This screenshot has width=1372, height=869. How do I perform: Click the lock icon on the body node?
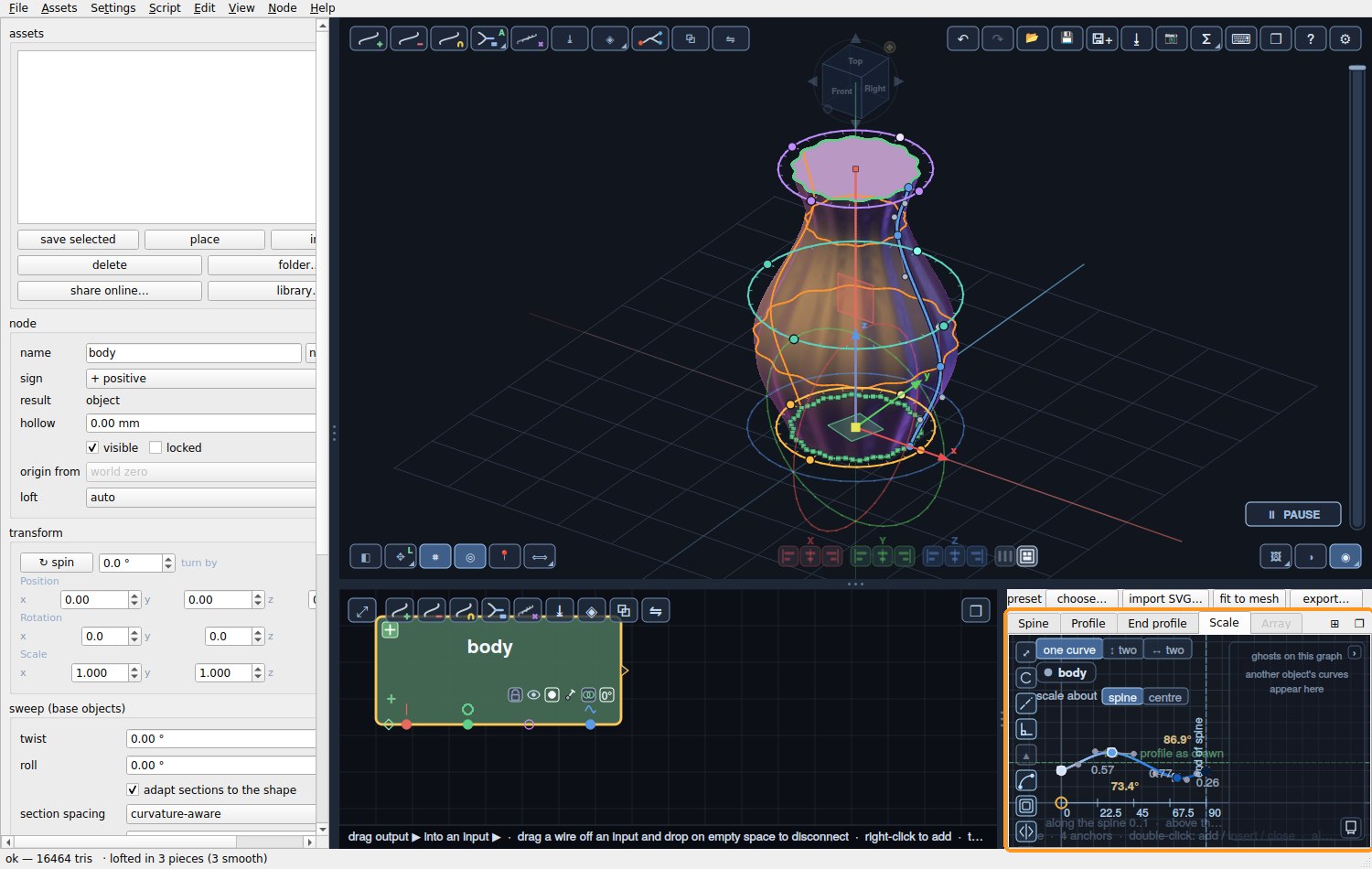(515, 695)
